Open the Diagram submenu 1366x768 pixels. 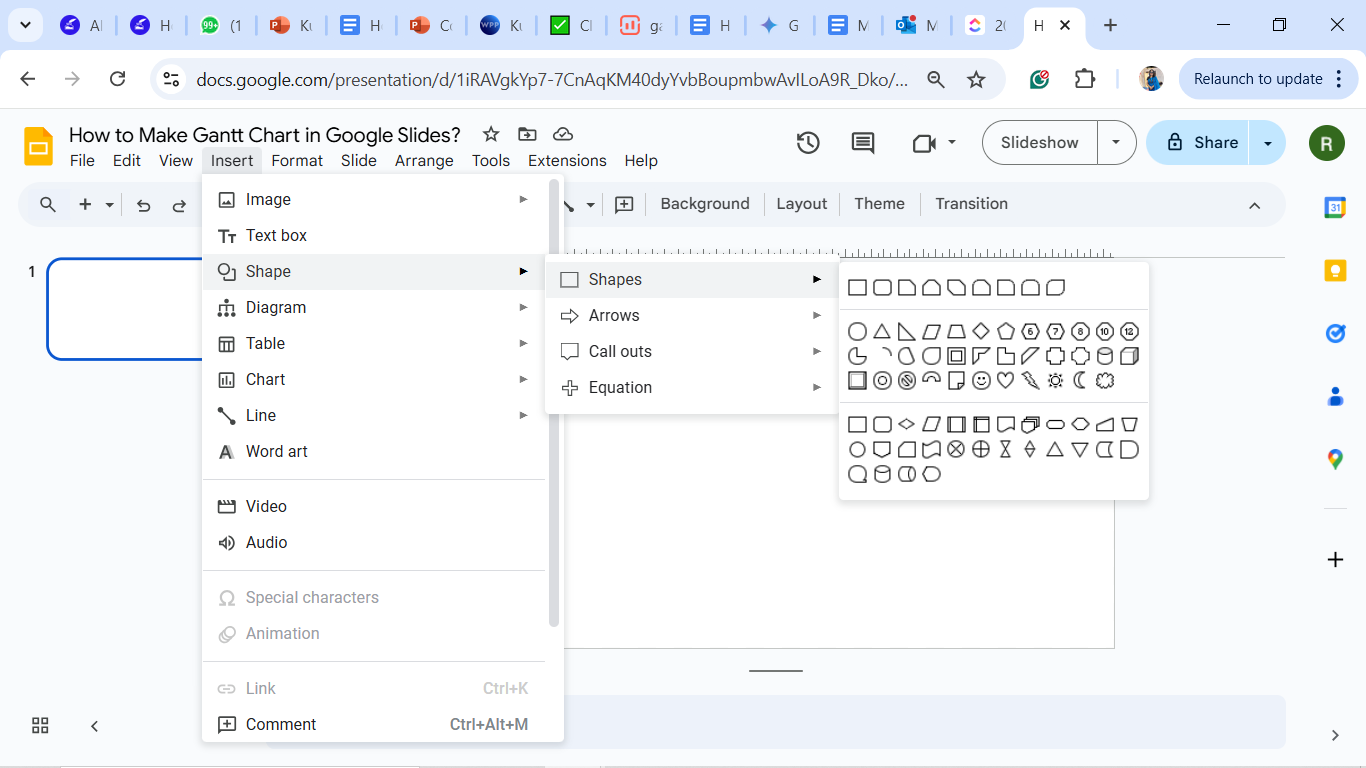(375, 307)
